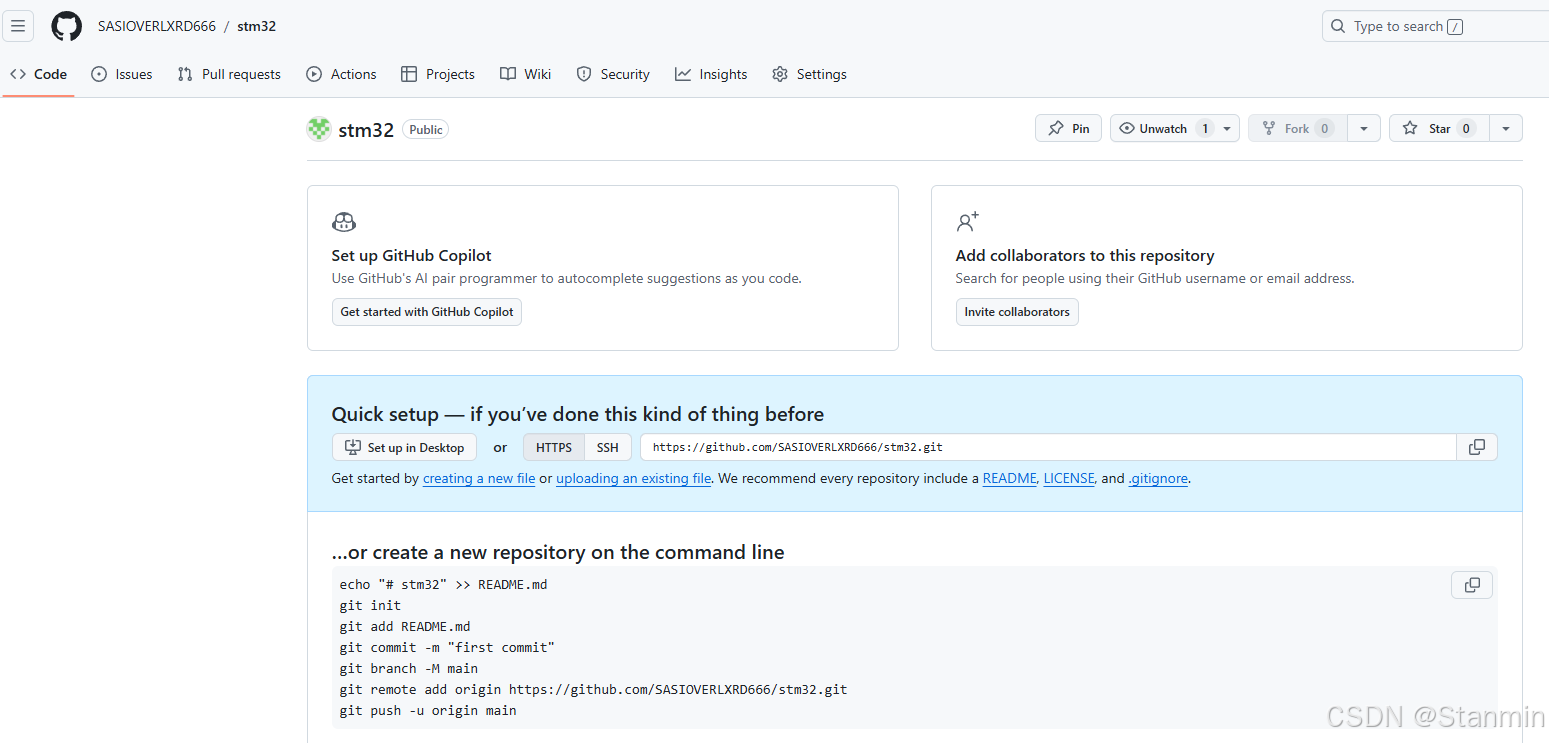Open the Wiki tab
1549x743 pixels.
tap(526, 74)
